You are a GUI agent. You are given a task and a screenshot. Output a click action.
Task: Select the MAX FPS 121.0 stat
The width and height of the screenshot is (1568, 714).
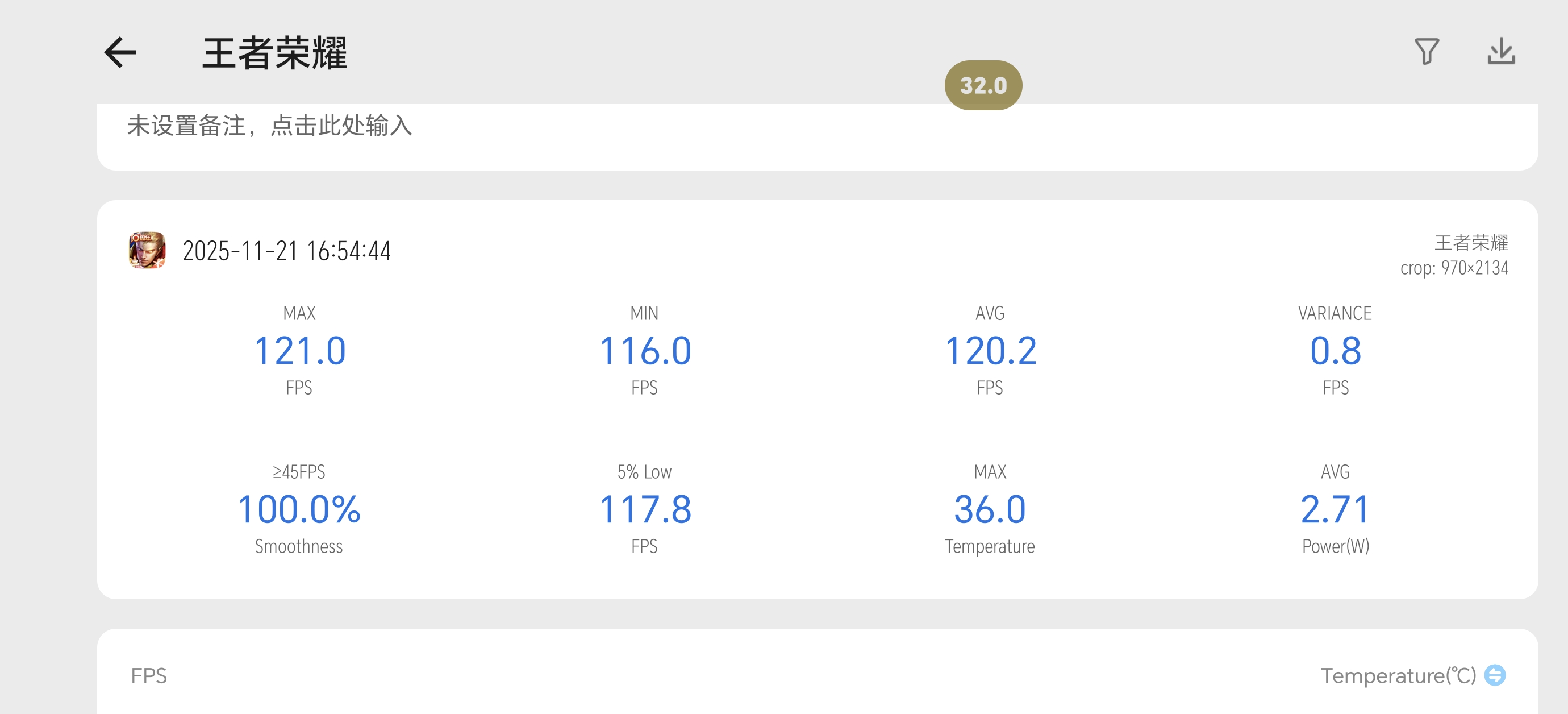pyautogui.click(x=299, y=351)
